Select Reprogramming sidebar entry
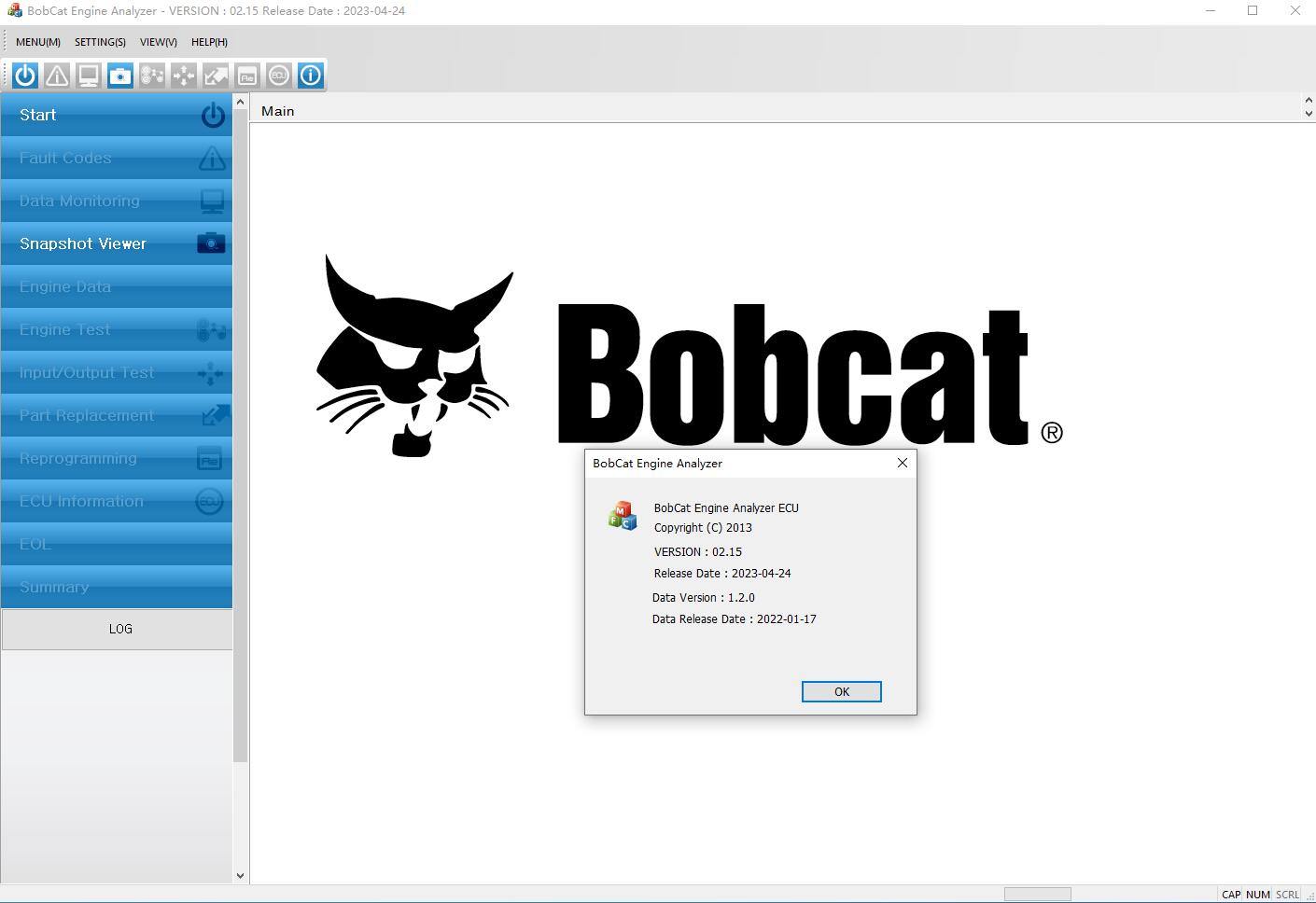The width and height of the screenshot is (1316, 903). tap(117, 458)
